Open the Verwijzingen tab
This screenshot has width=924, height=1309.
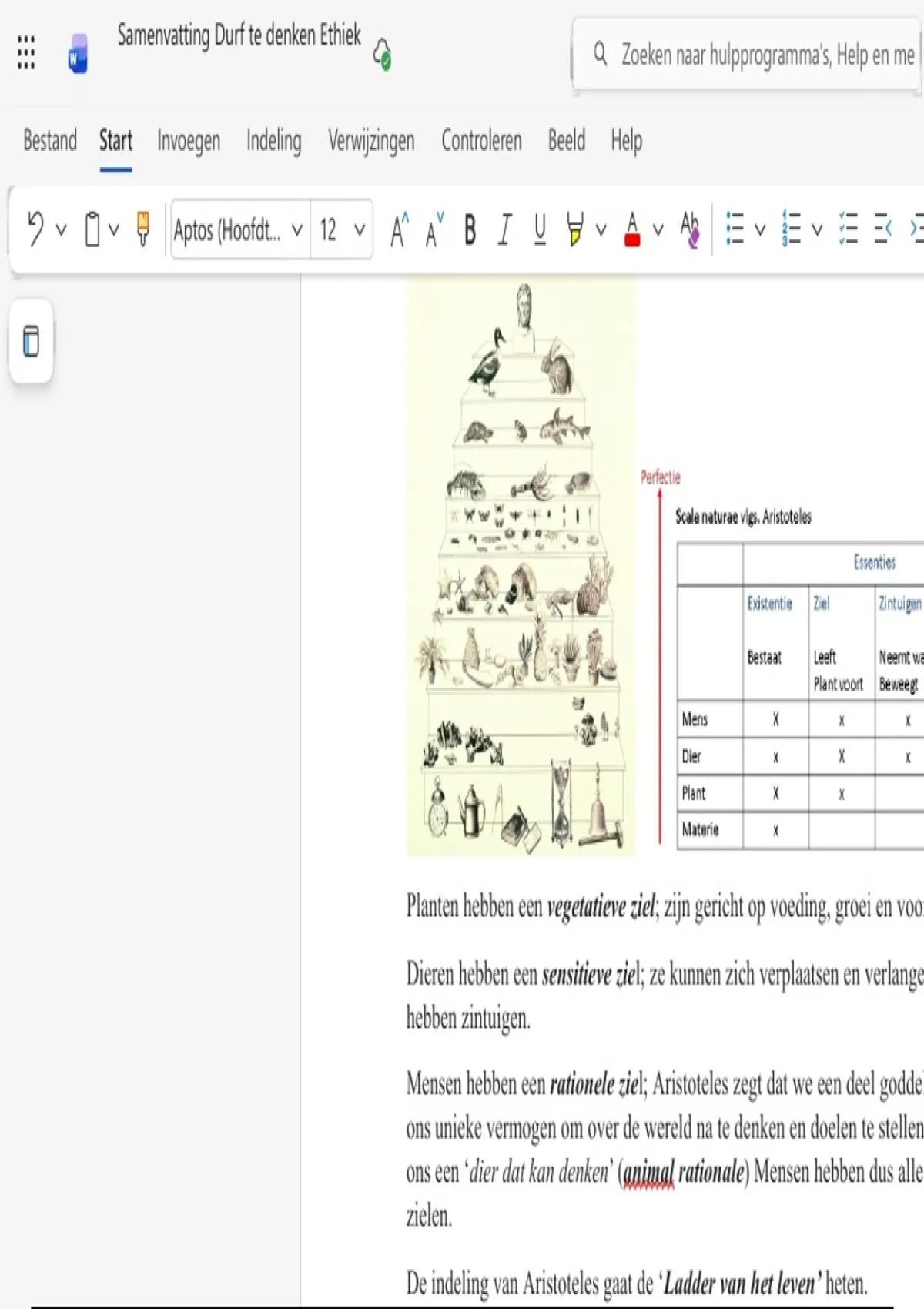(371, 141)
